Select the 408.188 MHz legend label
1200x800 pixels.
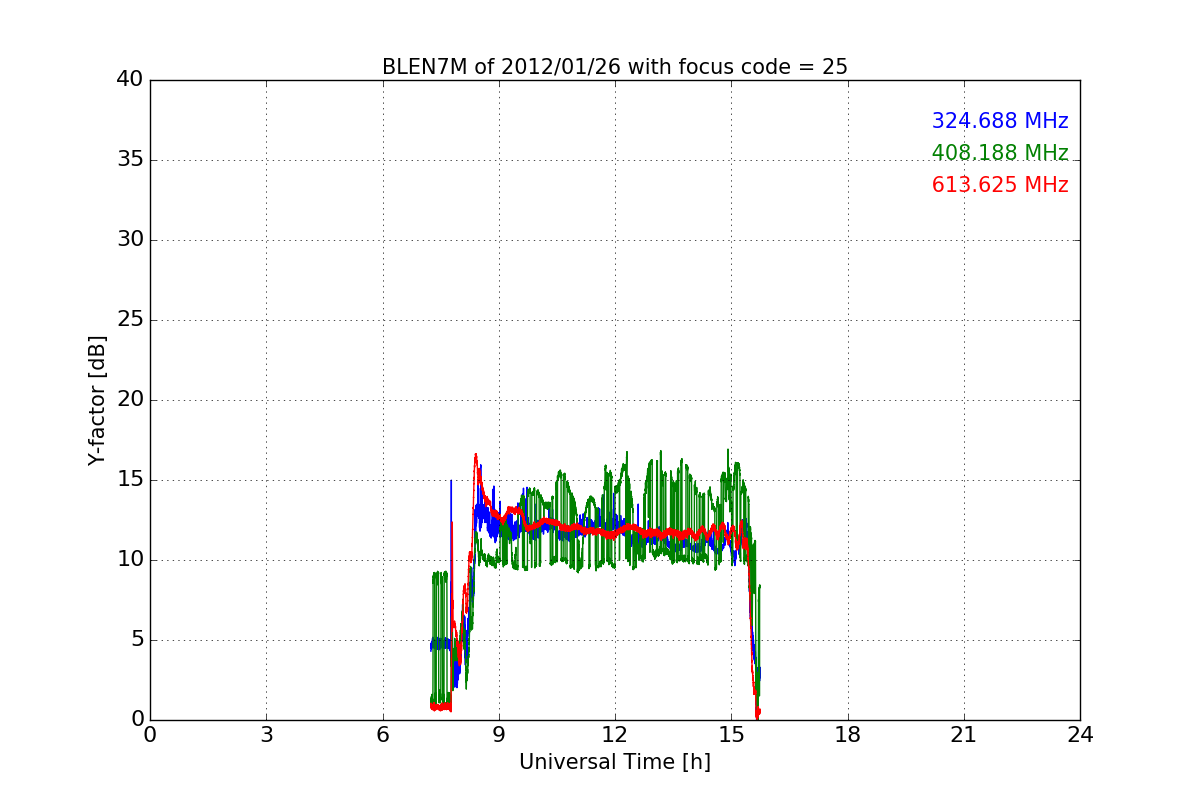(x=1000, y=153)
